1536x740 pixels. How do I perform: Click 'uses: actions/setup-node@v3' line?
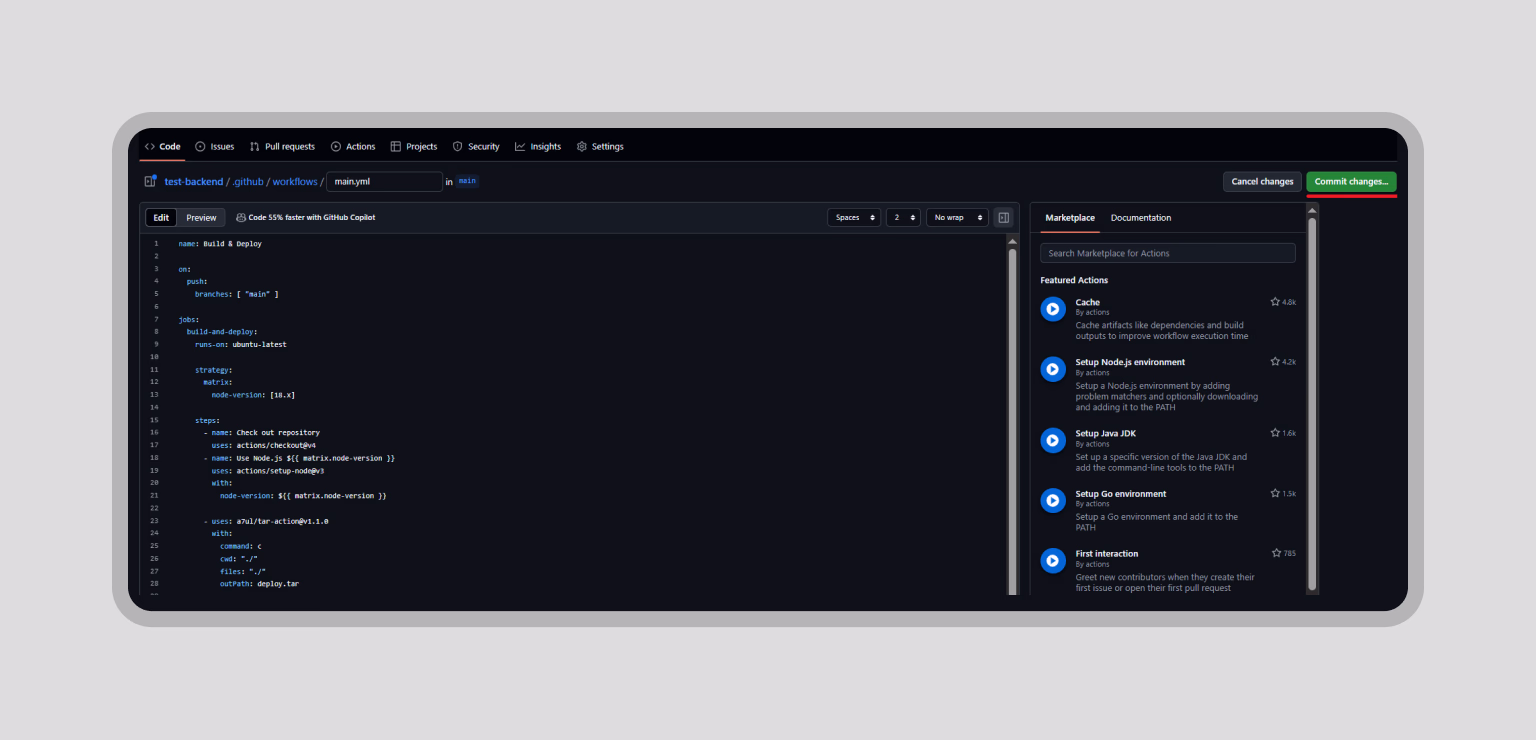click(268, 470)
